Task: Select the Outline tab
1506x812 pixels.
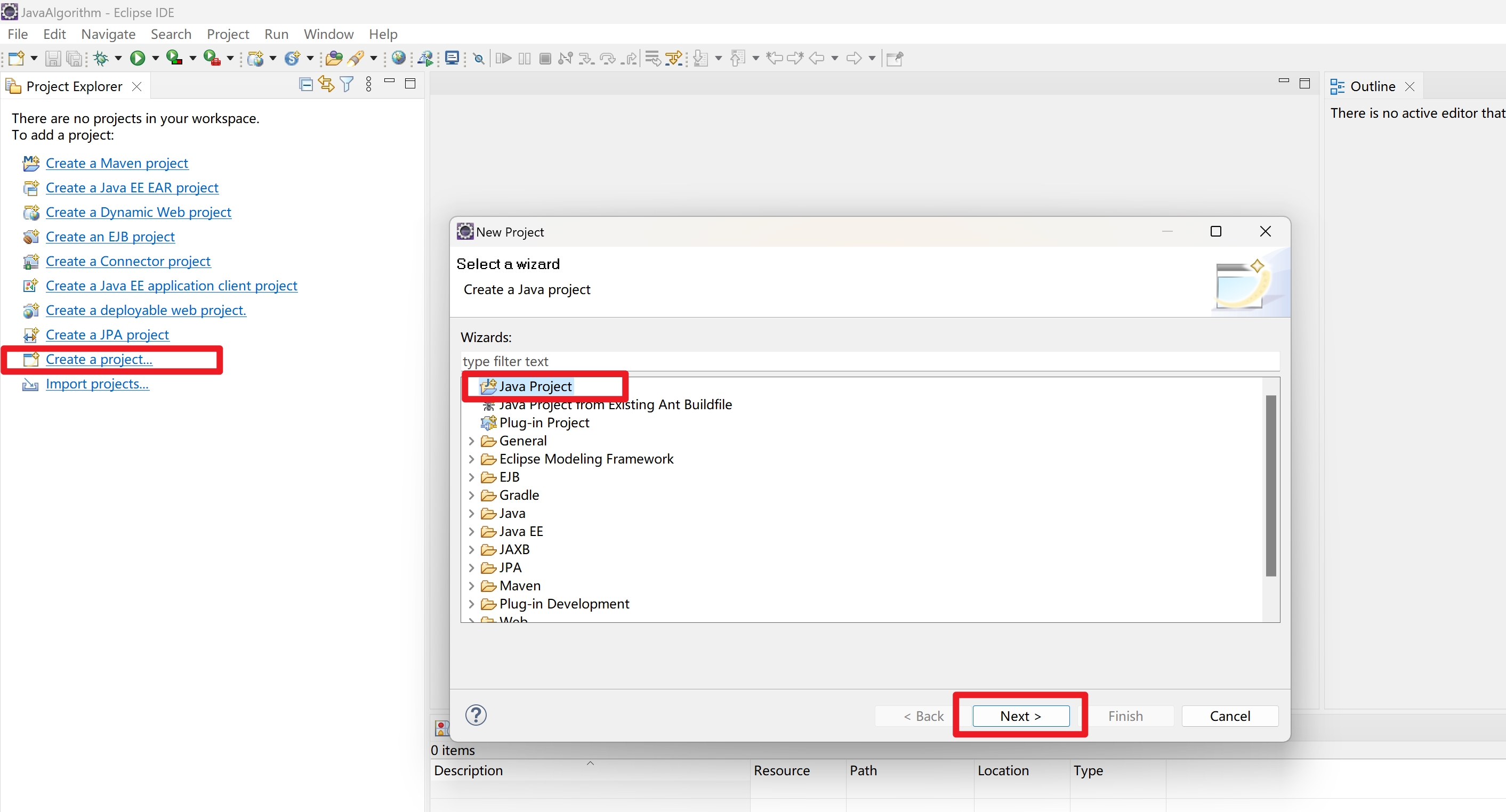Action: pyautogui.click(x=1372, y=86)
